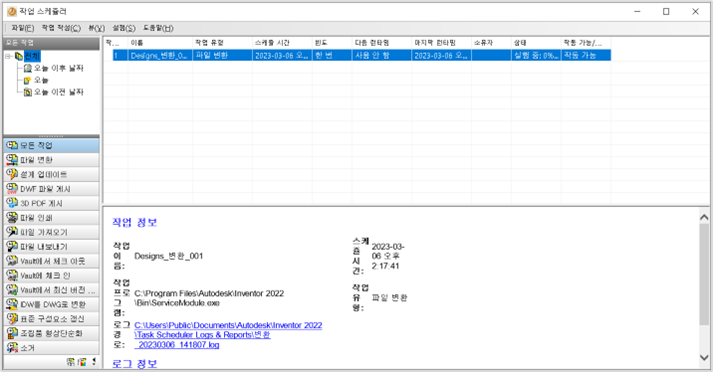Click the 사용 안 함 next runtime cell
713x372 pixels.
[x=382, y=55]
